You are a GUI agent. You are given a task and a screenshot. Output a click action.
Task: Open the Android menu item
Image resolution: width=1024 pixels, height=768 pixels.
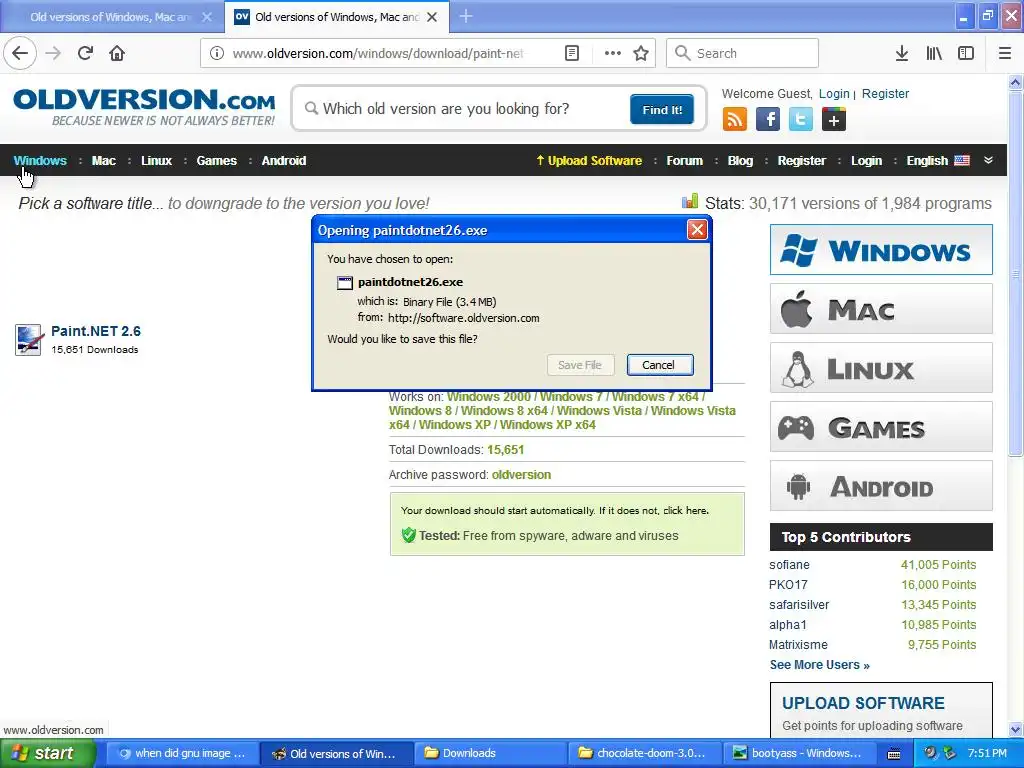click(283, 161)
